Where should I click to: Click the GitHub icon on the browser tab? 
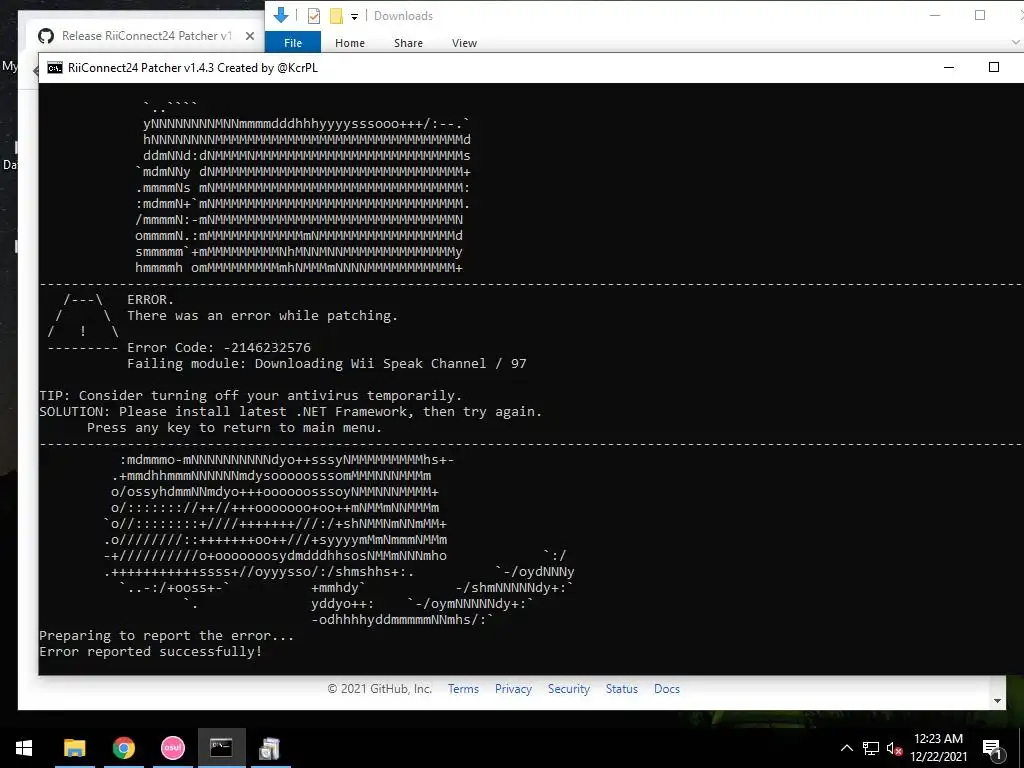coord(46,36)
